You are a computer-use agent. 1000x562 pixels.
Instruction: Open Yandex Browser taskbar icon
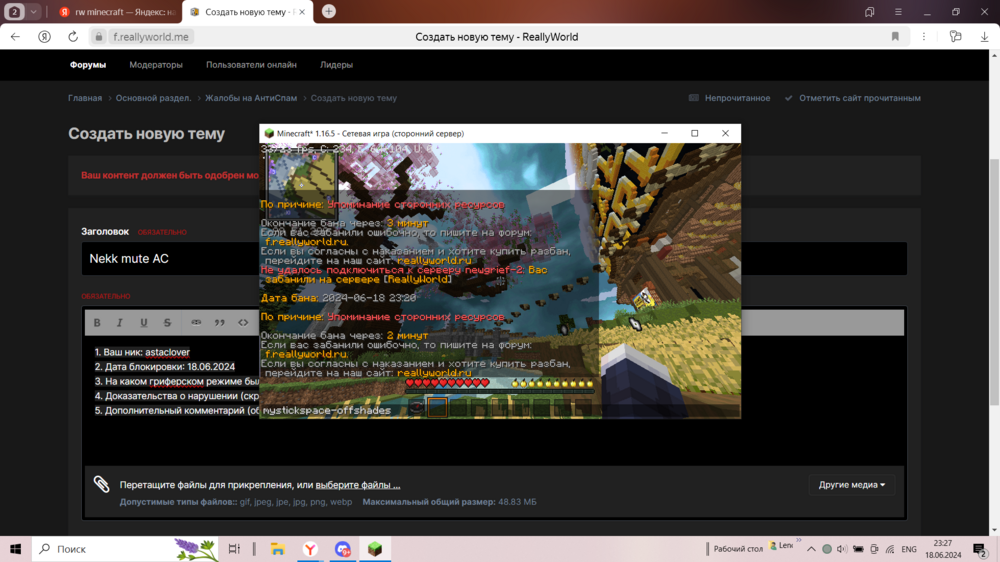pos(310,549)
